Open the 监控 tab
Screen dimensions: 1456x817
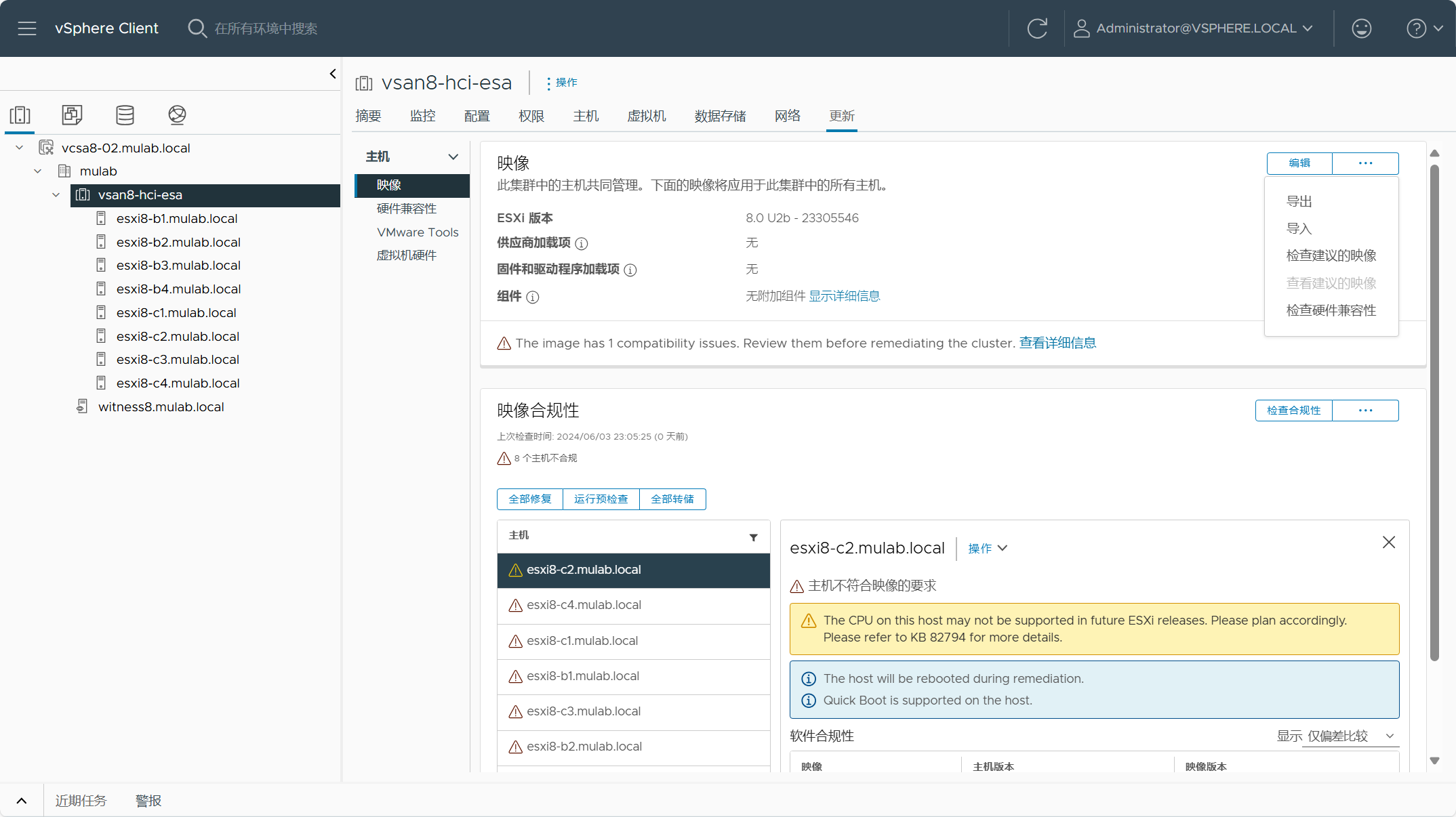[422, 116]
